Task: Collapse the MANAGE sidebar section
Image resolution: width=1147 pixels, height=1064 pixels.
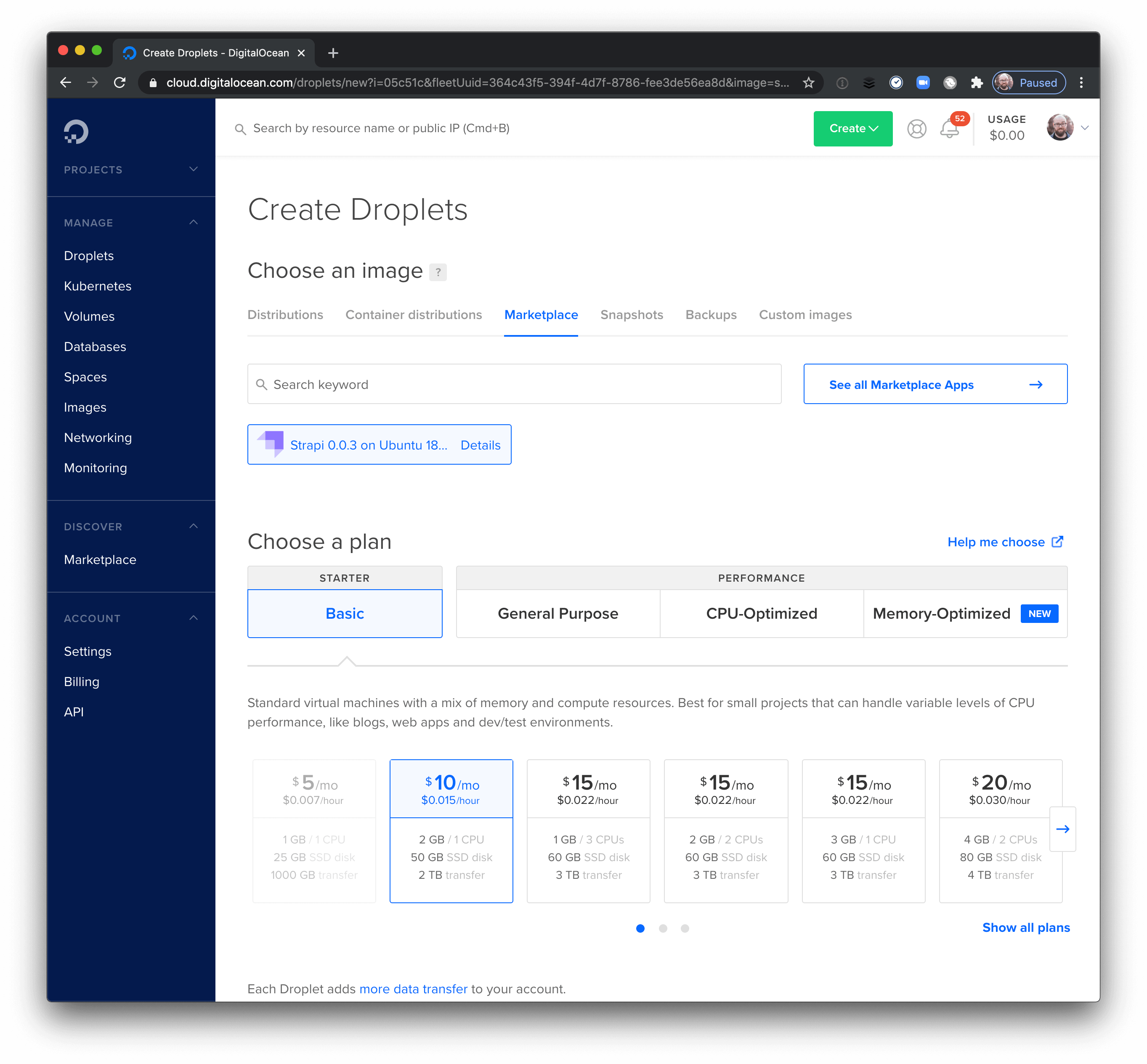Action: tap(194, 222)
